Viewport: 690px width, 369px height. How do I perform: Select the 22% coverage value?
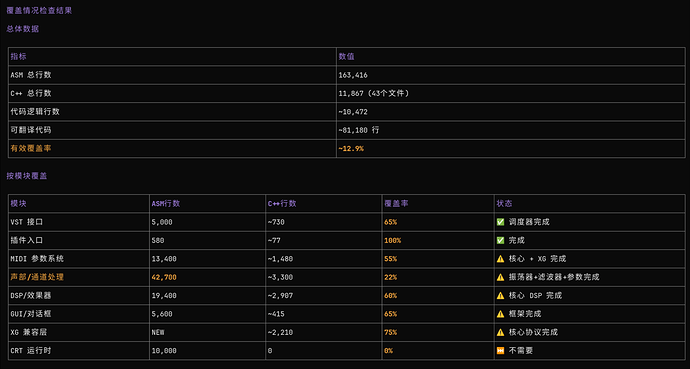click(x=390, y=278)
